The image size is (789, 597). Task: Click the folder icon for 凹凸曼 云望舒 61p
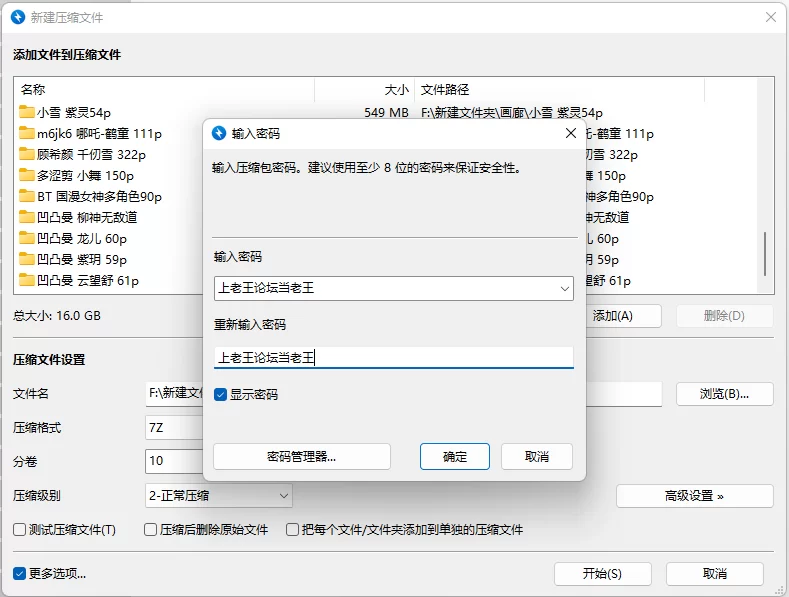click(27, 281)
